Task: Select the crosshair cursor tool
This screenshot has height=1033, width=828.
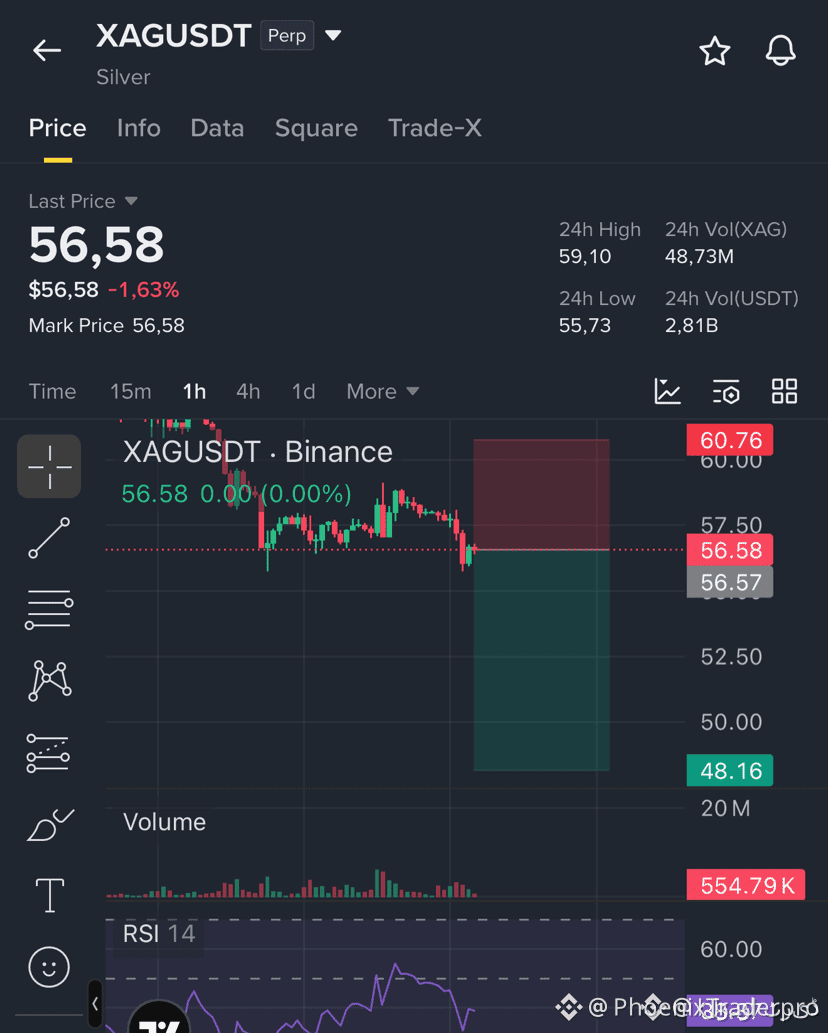Action: (49, 466)
